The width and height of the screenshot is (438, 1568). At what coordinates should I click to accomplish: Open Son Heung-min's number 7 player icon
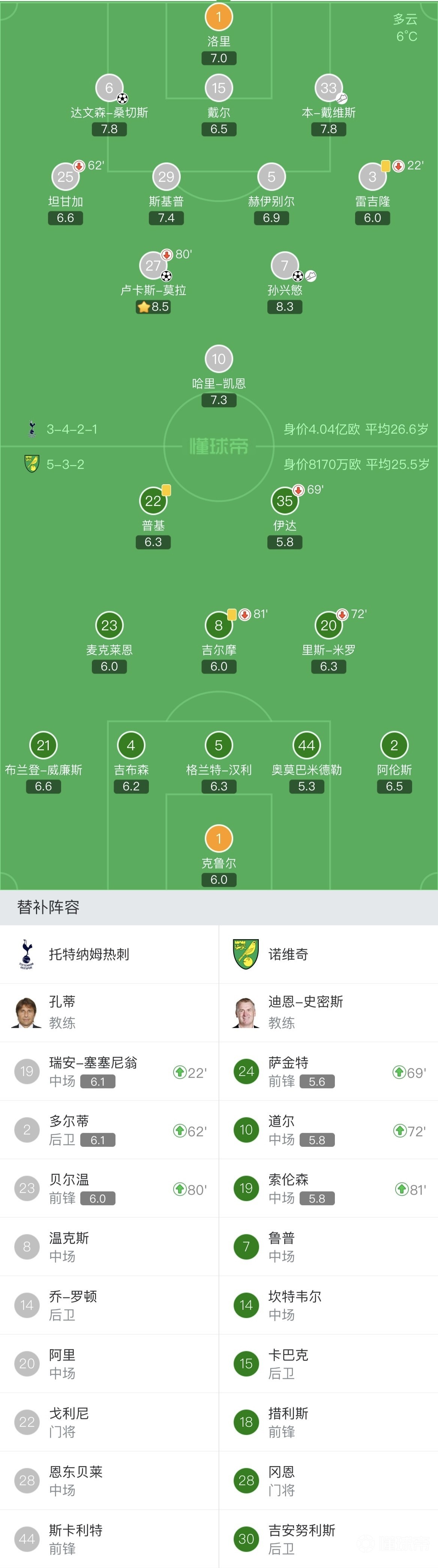285,265
